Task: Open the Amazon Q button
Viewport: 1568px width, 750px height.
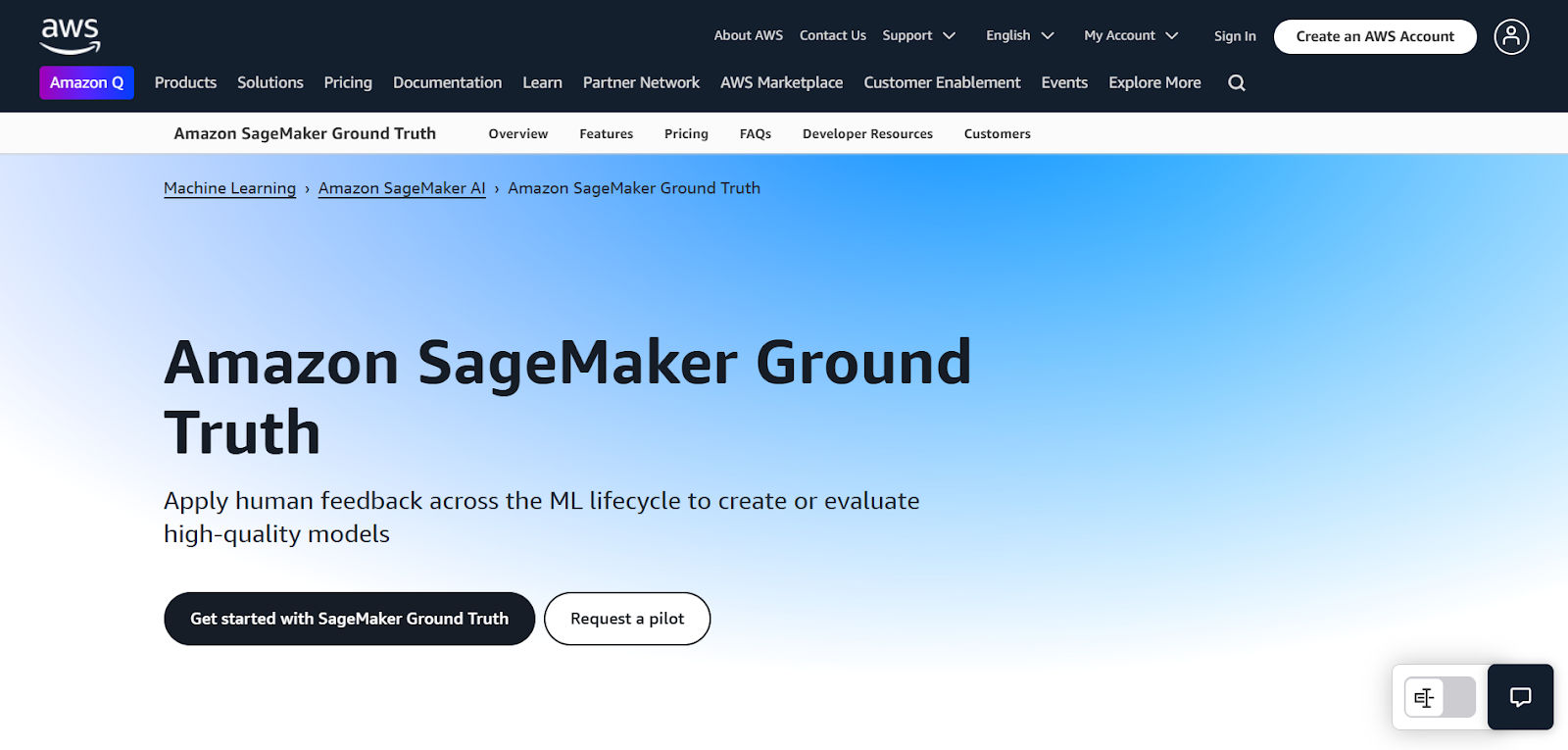Action: click(86, 82)
